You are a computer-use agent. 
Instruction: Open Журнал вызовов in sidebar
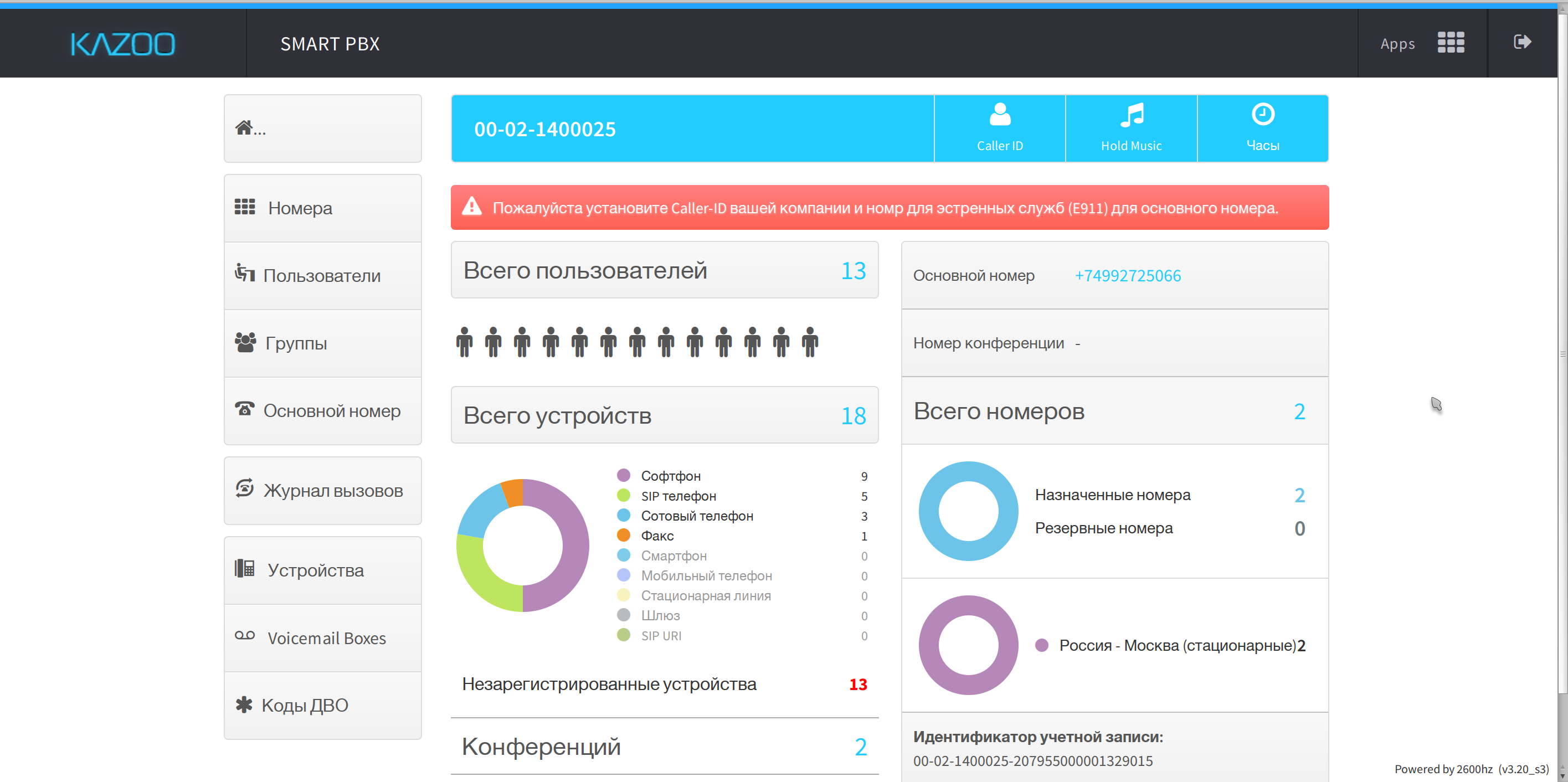click(x=322, y=491)
